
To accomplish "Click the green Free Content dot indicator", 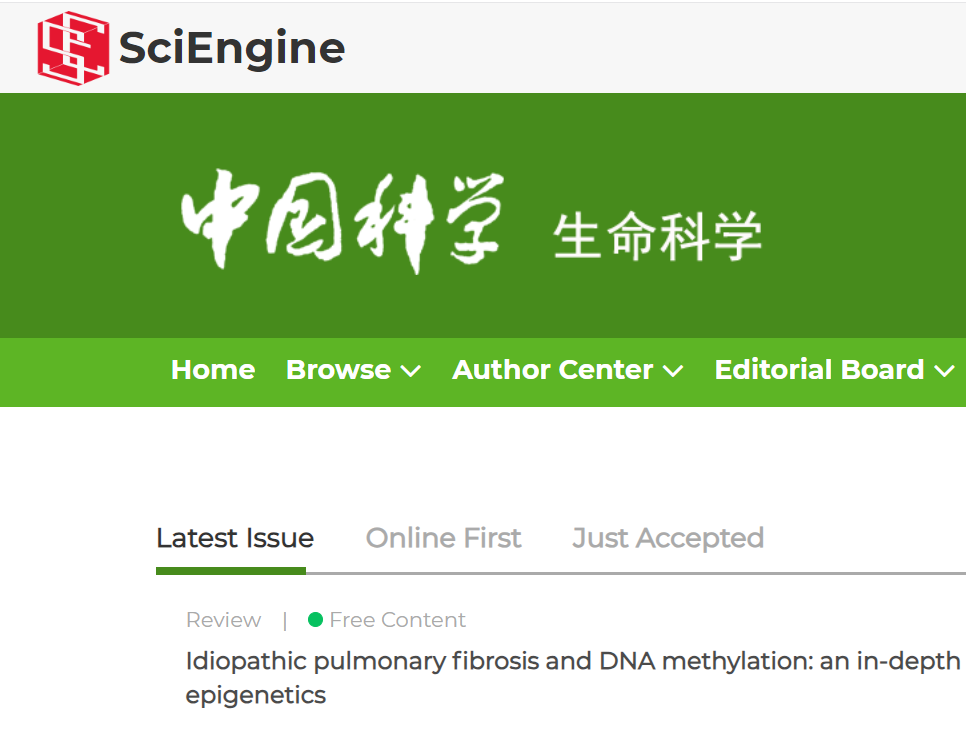I will point(315,620).
